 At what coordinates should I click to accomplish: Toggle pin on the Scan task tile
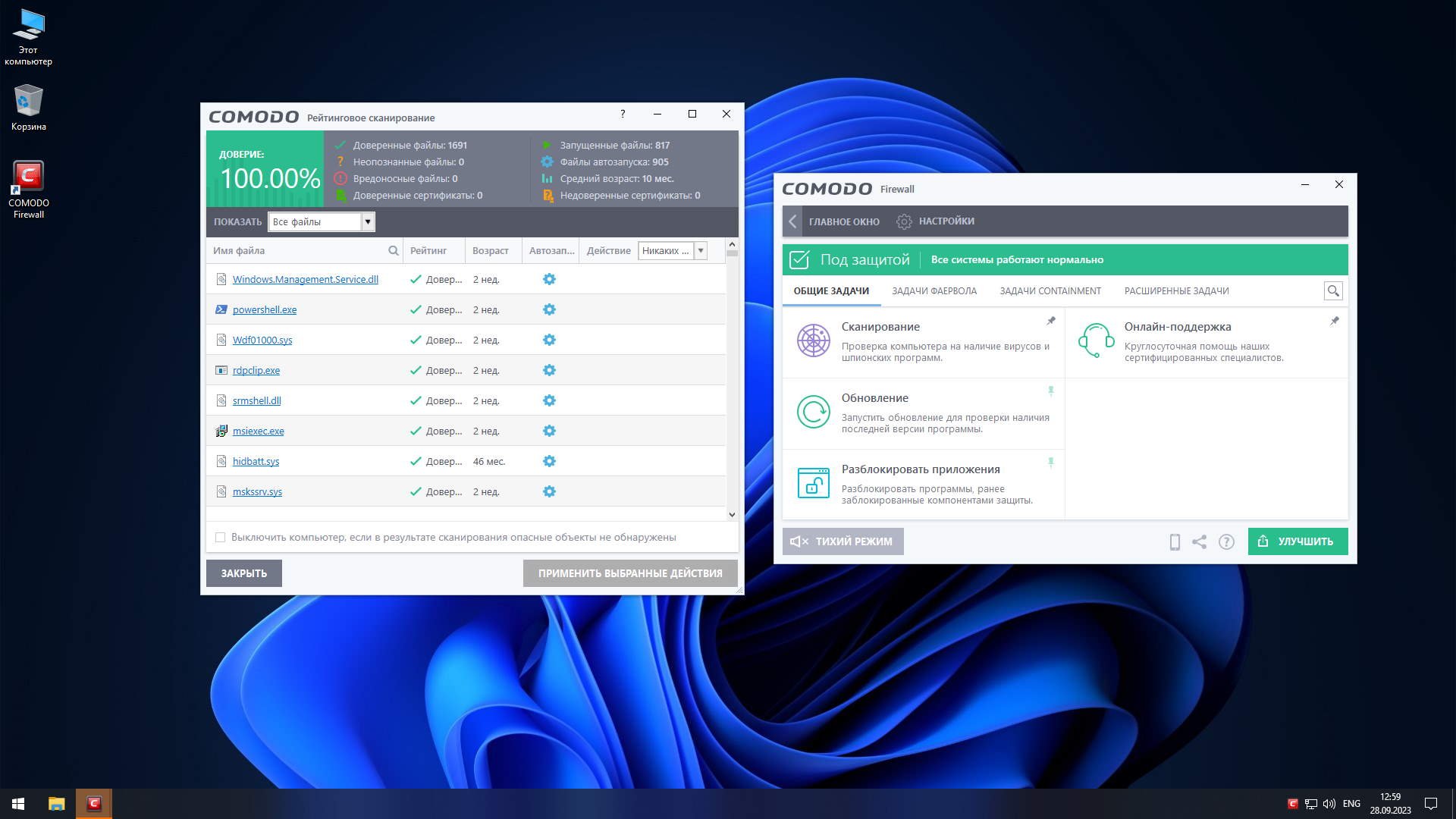tap(1051, 321)
